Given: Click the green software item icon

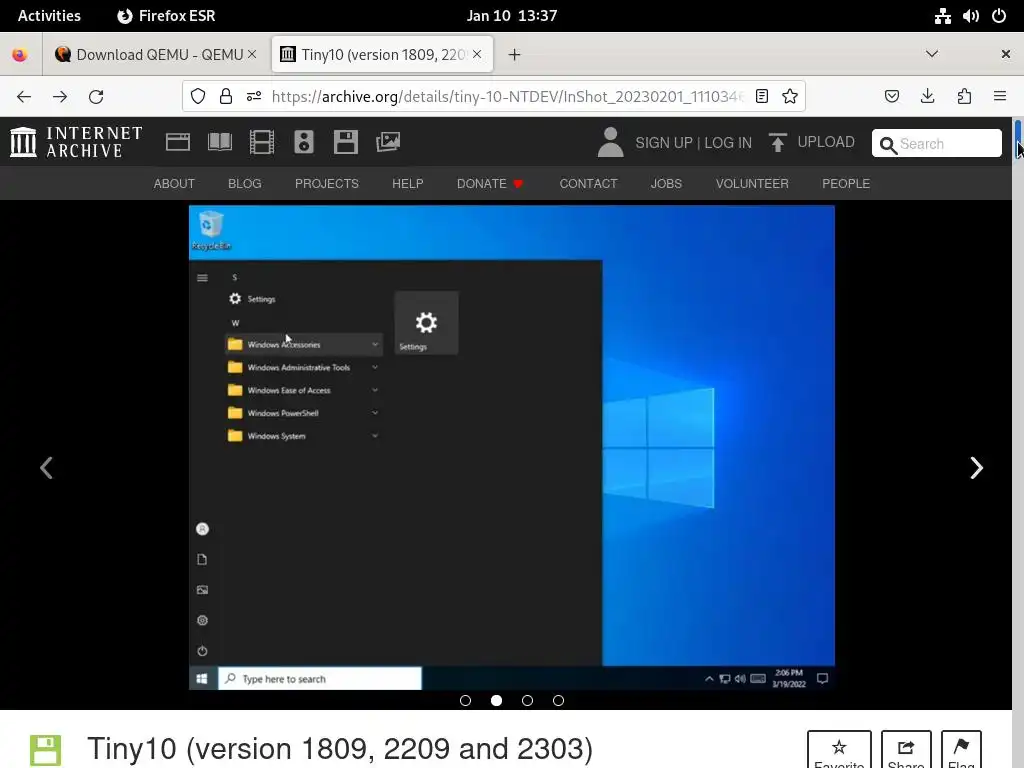Looking at the screenshot, I should (x=45, y=750).
